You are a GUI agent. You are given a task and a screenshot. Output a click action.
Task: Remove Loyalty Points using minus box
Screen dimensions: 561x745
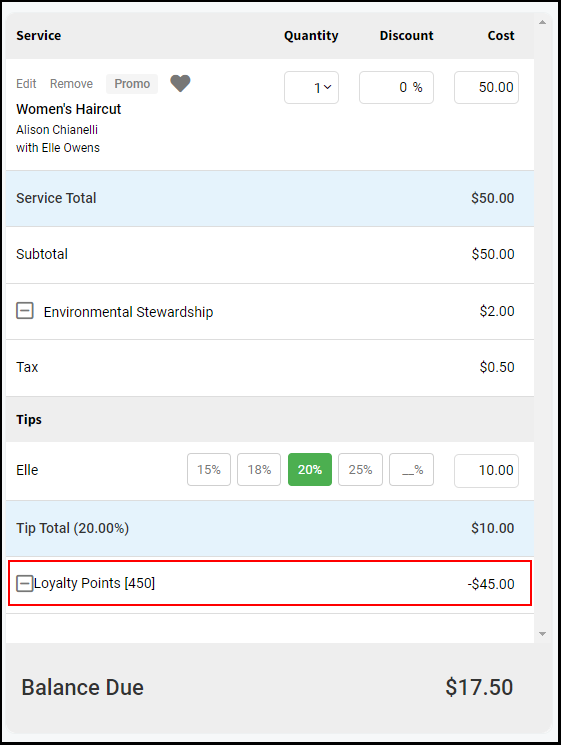click(25, 583)
